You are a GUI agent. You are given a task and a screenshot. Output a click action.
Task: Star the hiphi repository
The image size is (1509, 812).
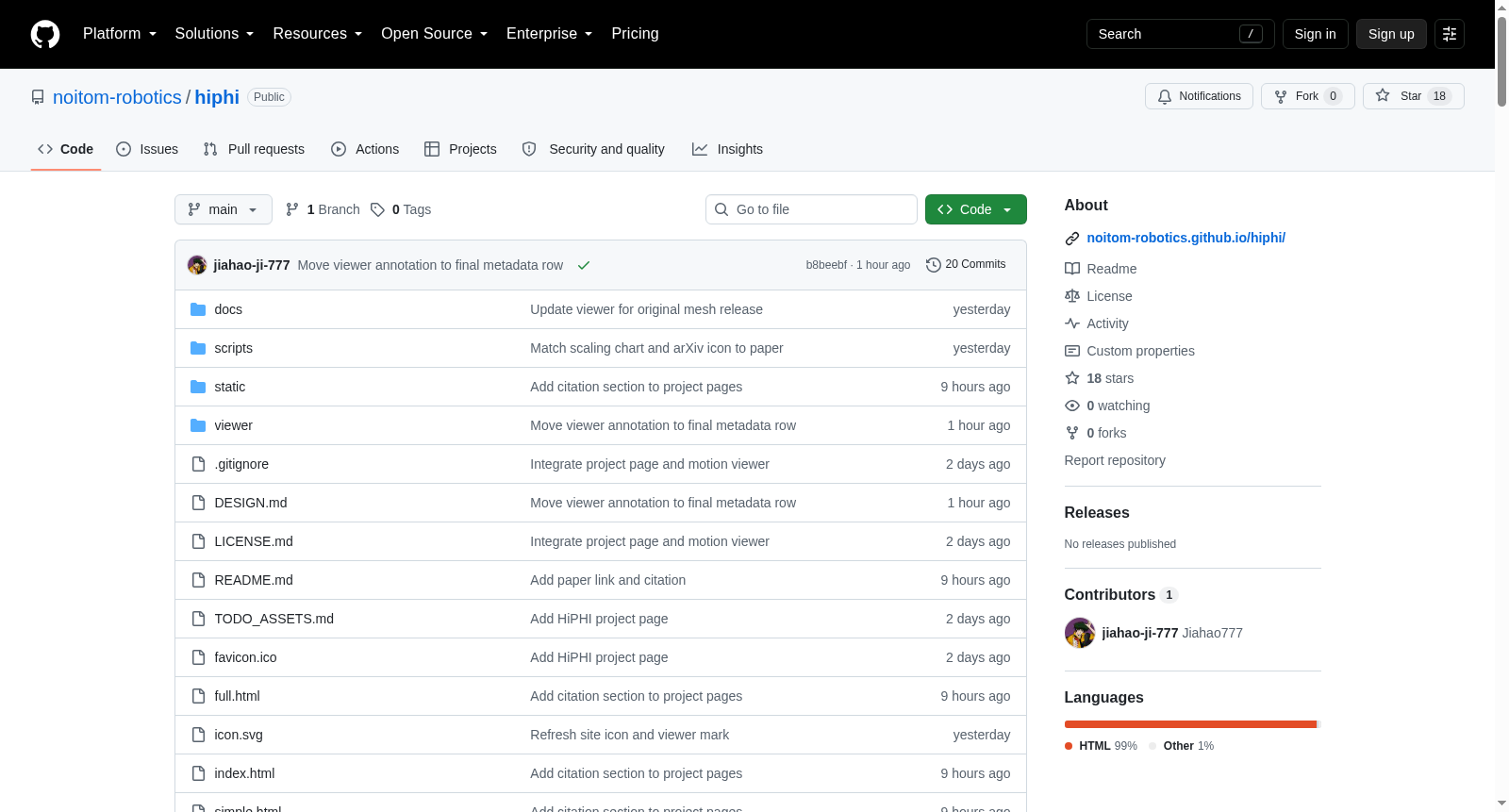(x=1413, y=96)
